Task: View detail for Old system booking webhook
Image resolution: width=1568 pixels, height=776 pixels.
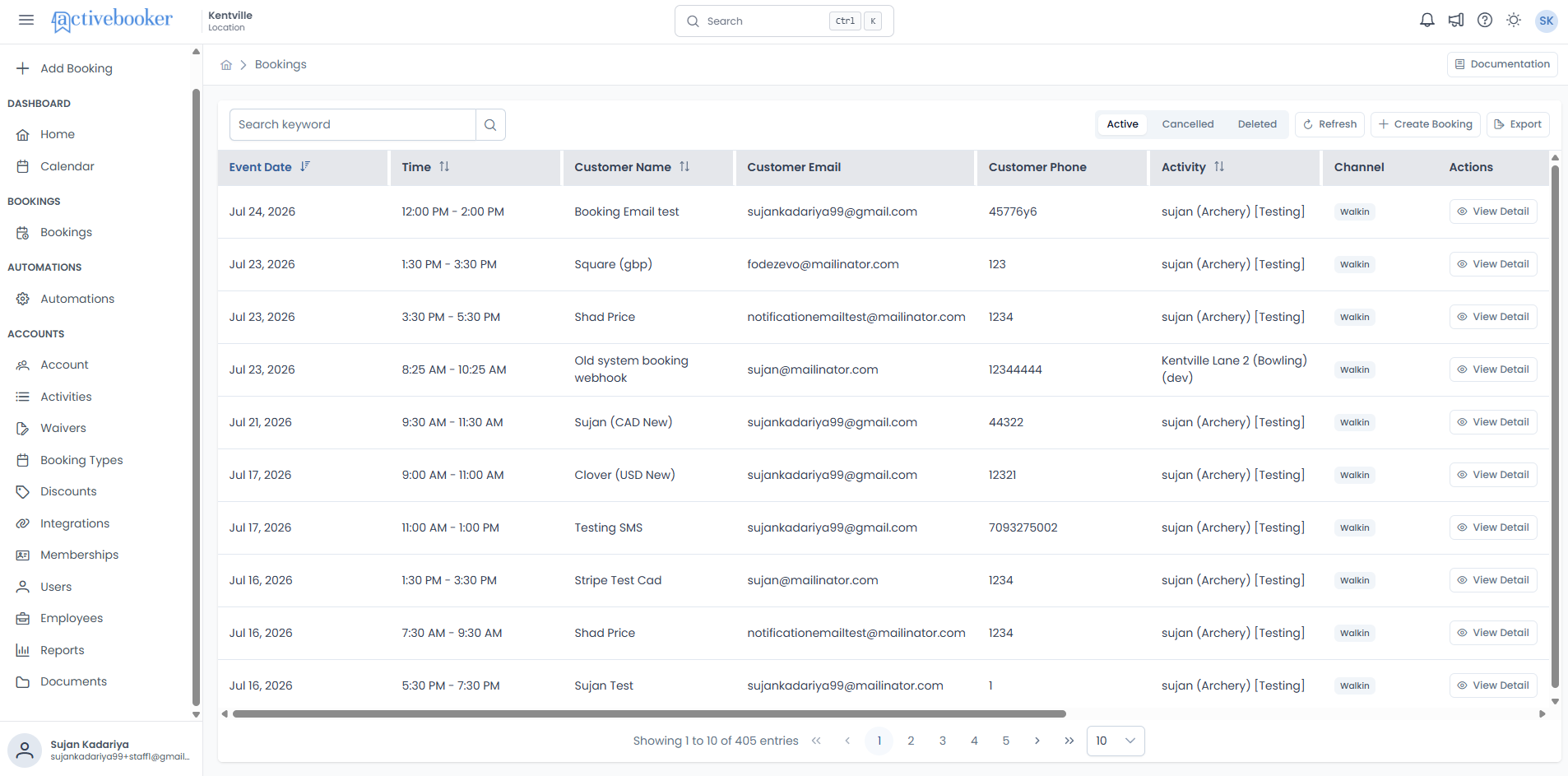Action: [x=1493, y=369]
